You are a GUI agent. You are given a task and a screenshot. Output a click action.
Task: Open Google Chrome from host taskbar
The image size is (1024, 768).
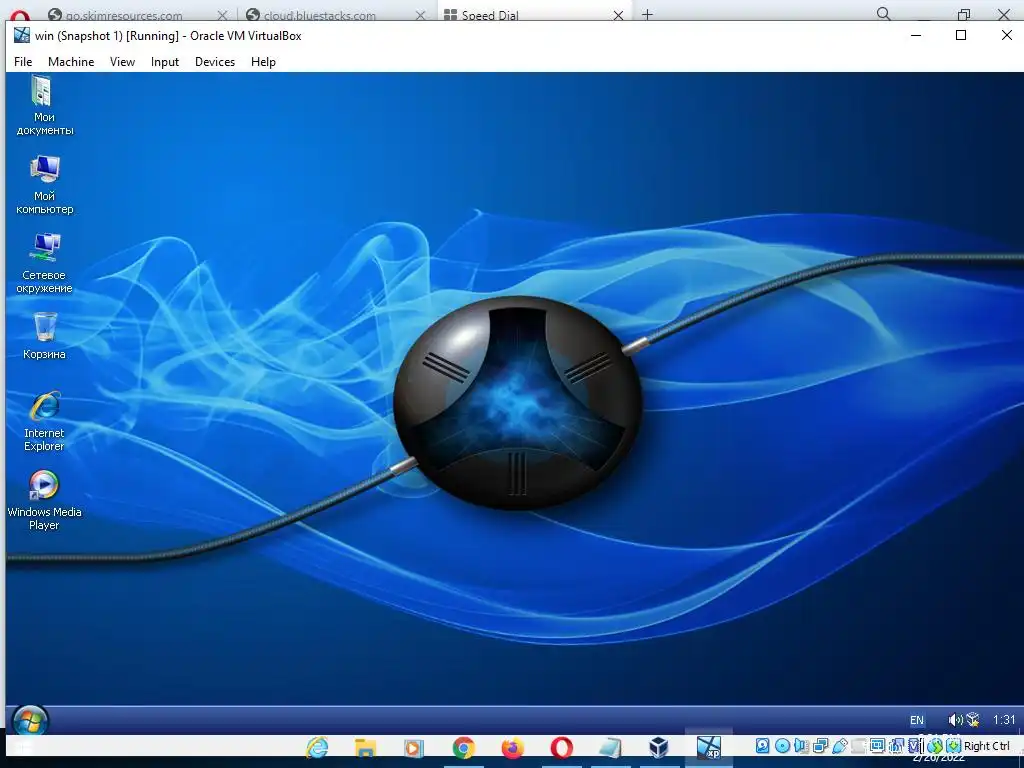(464, 747)
